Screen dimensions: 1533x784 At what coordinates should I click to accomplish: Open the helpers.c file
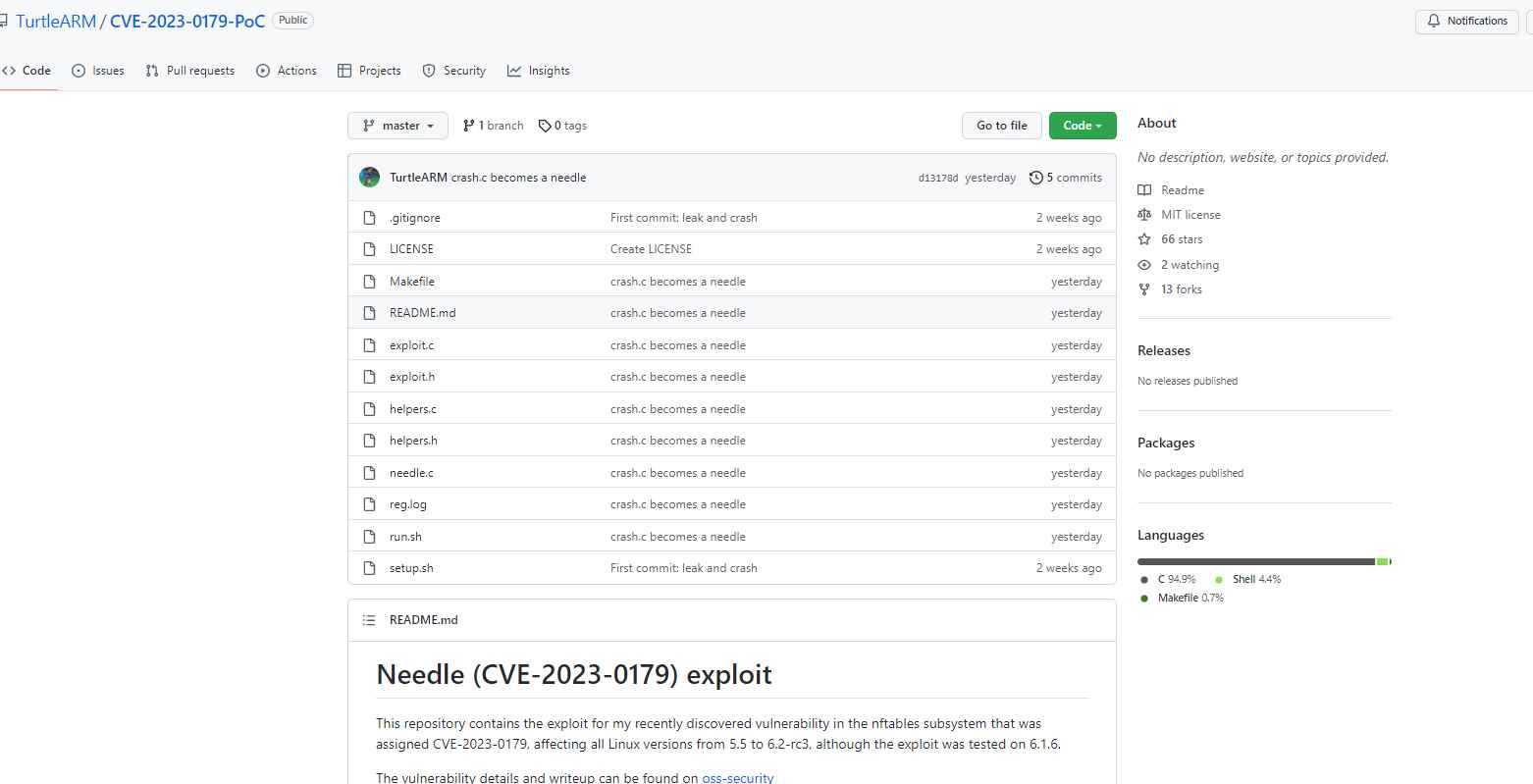point(413,409)
